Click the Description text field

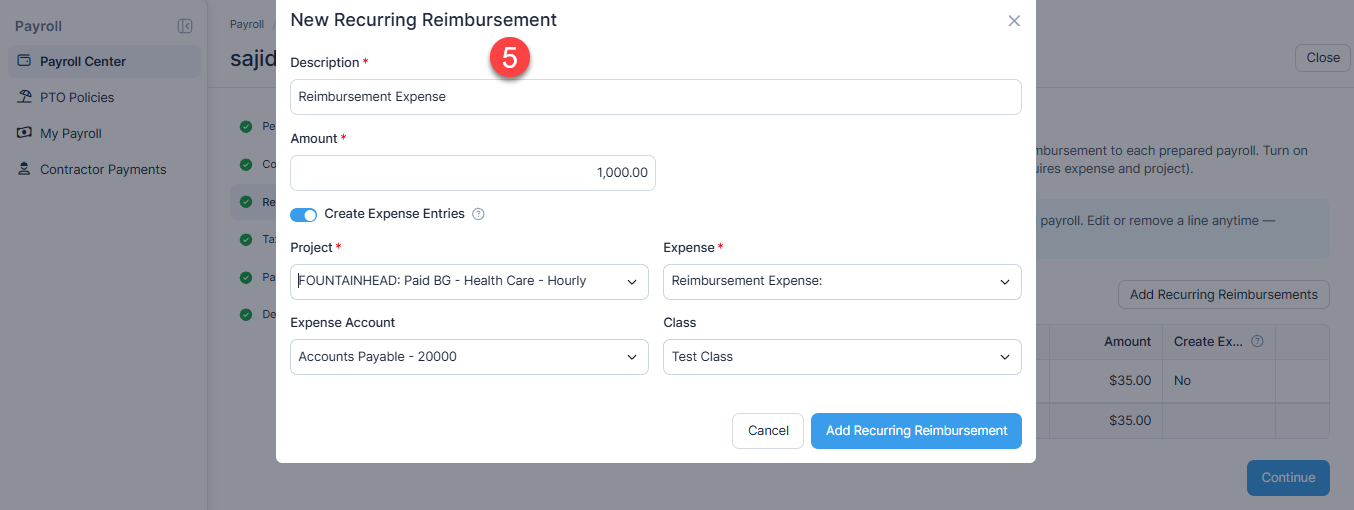[x=656, y=97]
